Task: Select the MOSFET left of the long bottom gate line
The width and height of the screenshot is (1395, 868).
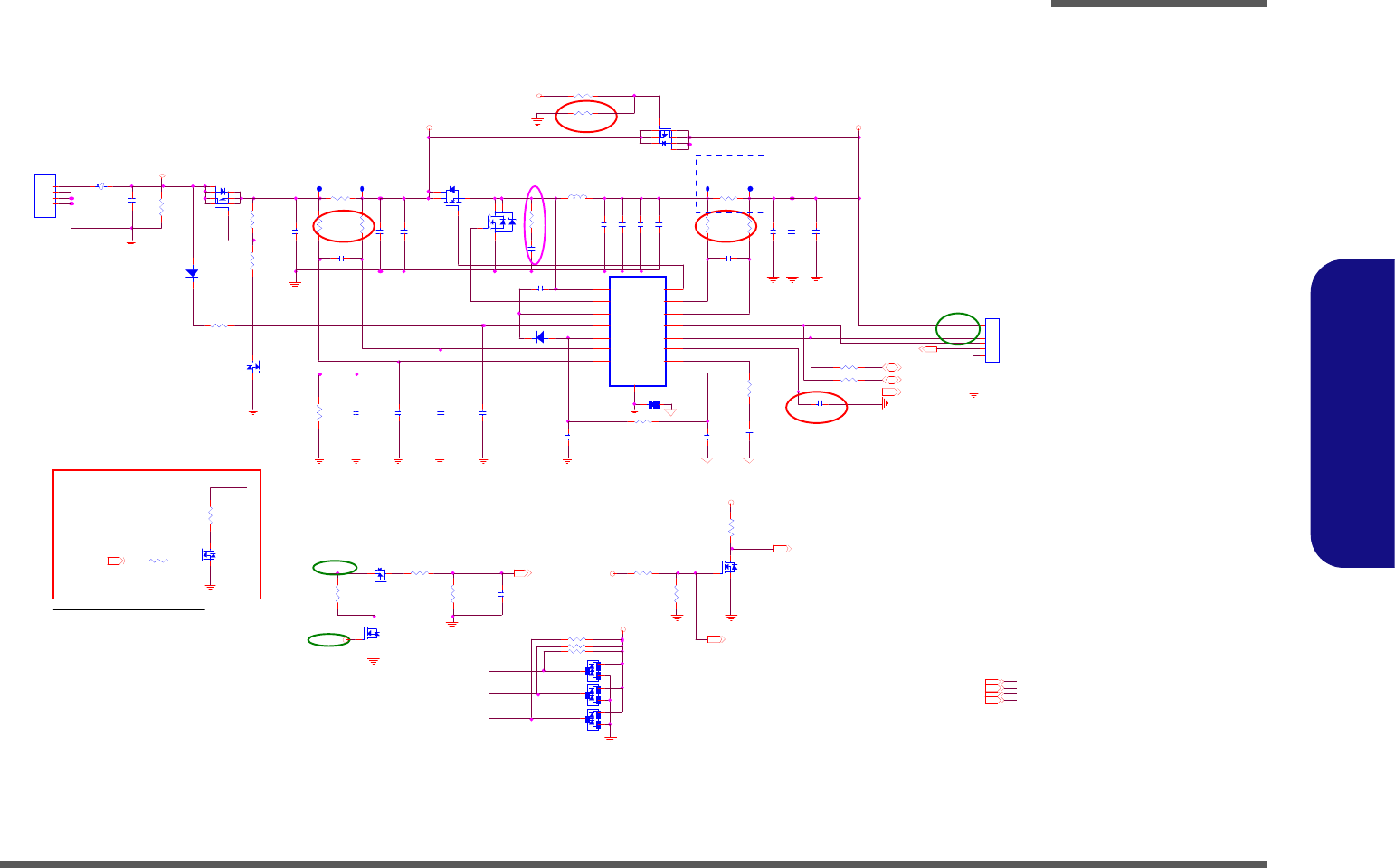Action: coord(253,367)
